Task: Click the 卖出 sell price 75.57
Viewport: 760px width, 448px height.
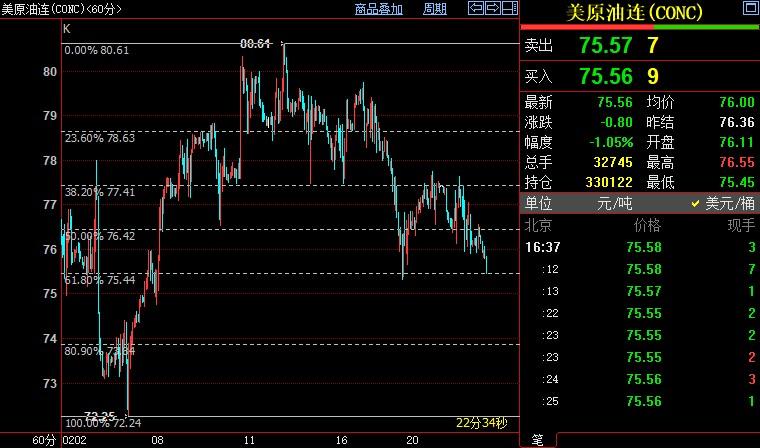Action: (x=605, y=45)
